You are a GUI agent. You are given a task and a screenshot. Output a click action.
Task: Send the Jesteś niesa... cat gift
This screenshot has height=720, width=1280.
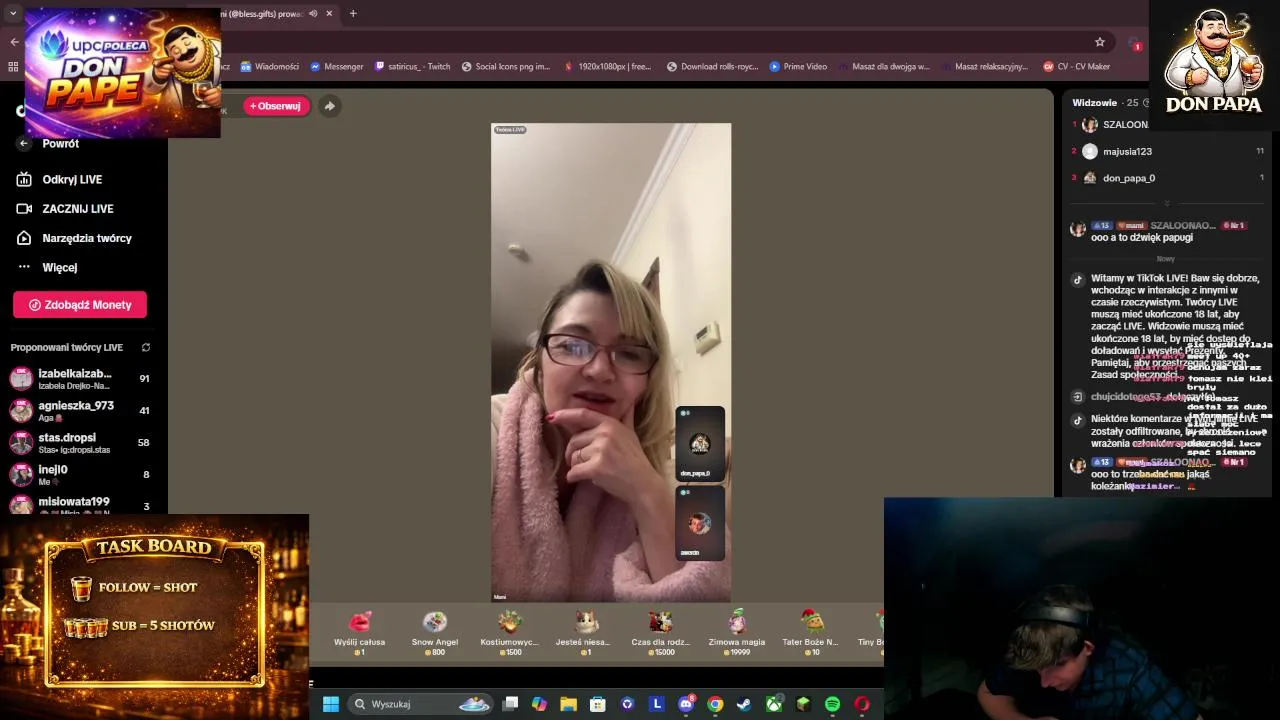click(584, 632)
